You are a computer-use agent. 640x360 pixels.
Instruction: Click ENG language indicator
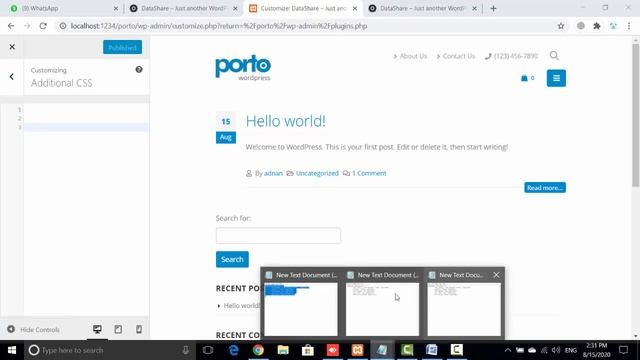(x=571, y=350)
